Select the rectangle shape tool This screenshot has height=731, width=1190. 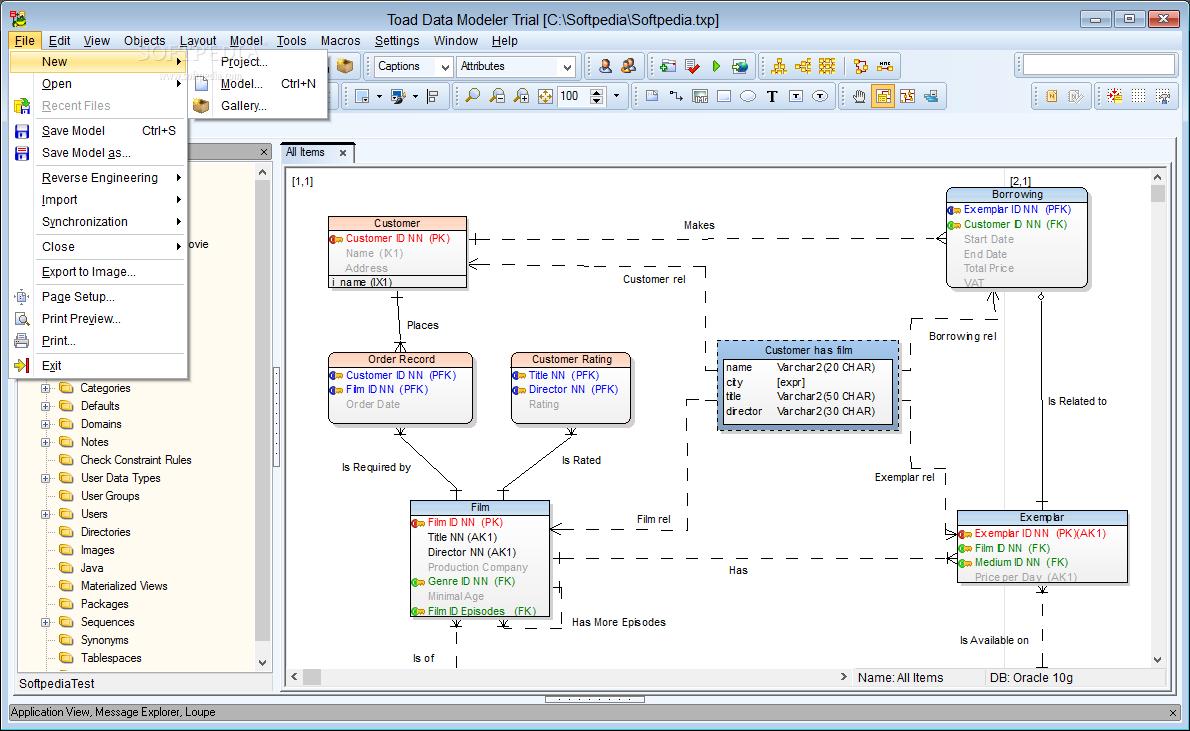(x=724, y=96)
